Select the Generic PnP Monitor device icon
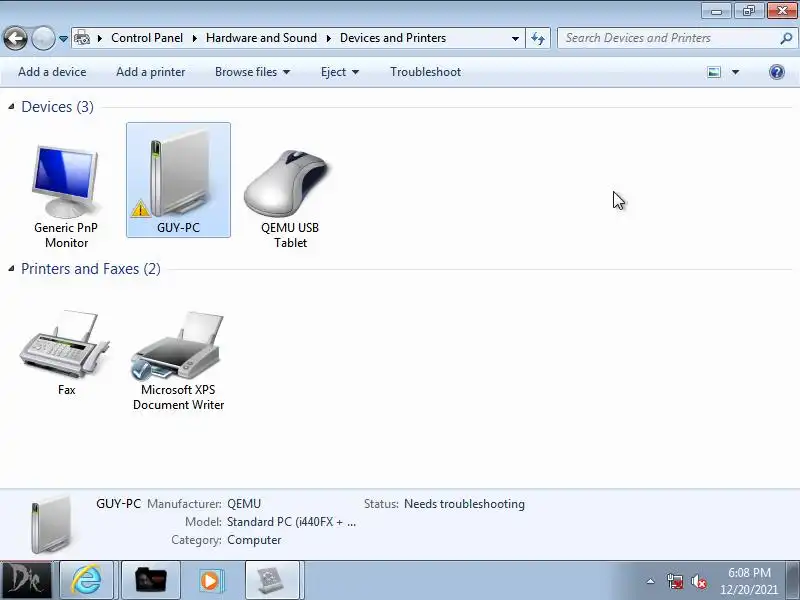This screenshot has height=600, width=800. 66,181
